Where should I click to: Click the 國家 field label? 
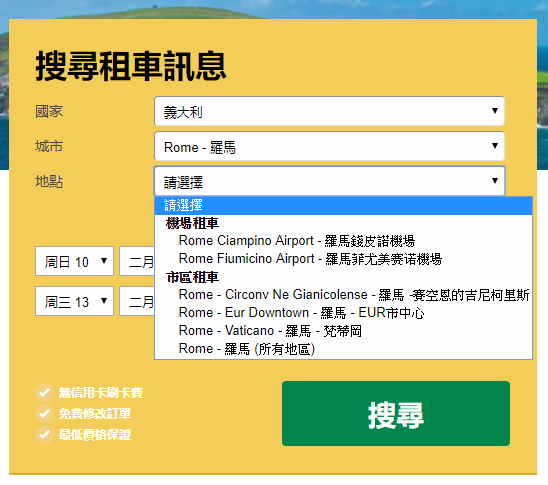[49, 111]
